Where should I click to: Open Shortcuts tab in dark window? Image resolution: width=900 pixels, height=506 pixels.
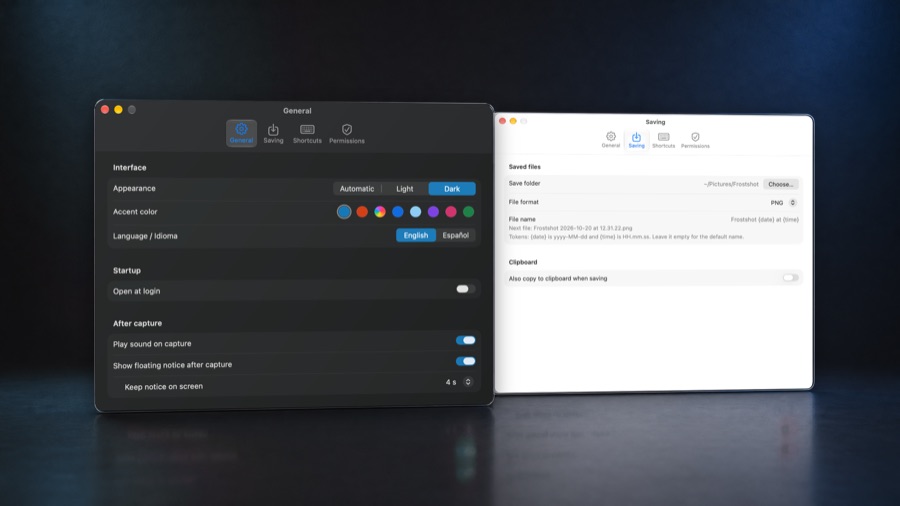click(307, 133)
